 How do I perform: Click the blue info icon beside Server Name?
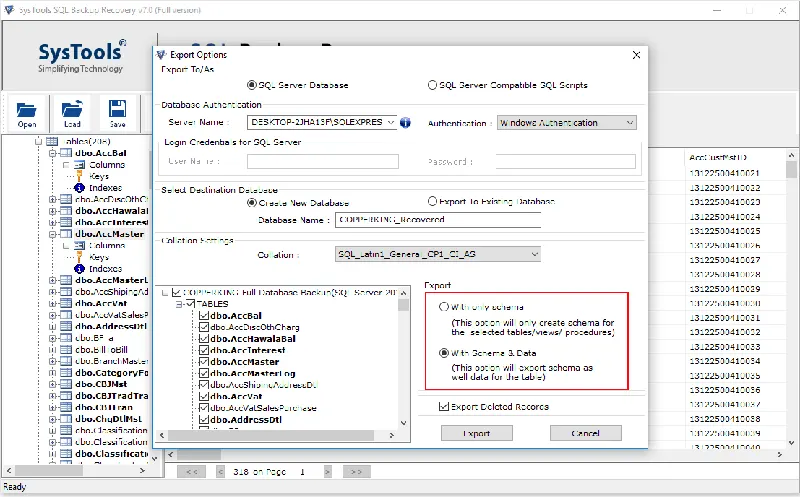point(405,122)
